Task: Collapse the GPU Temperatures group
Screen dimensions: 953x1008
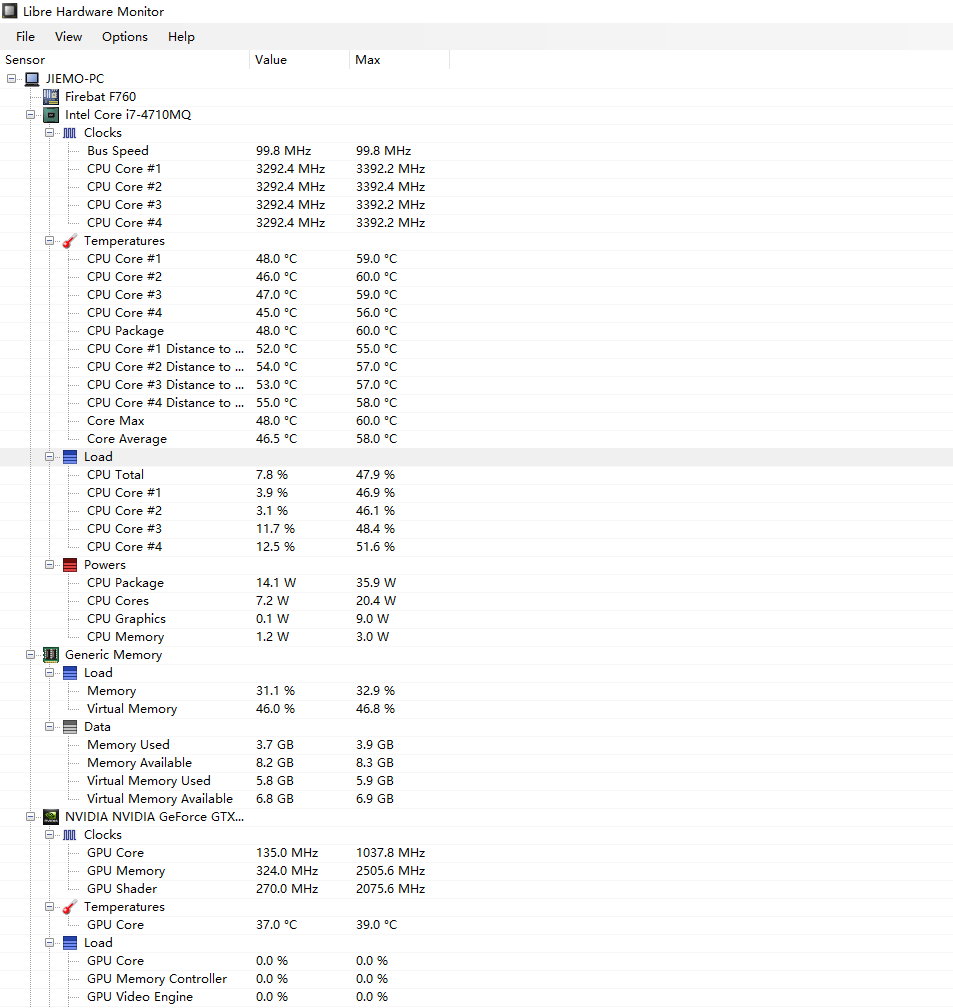Action: click(x=50, y=906)
